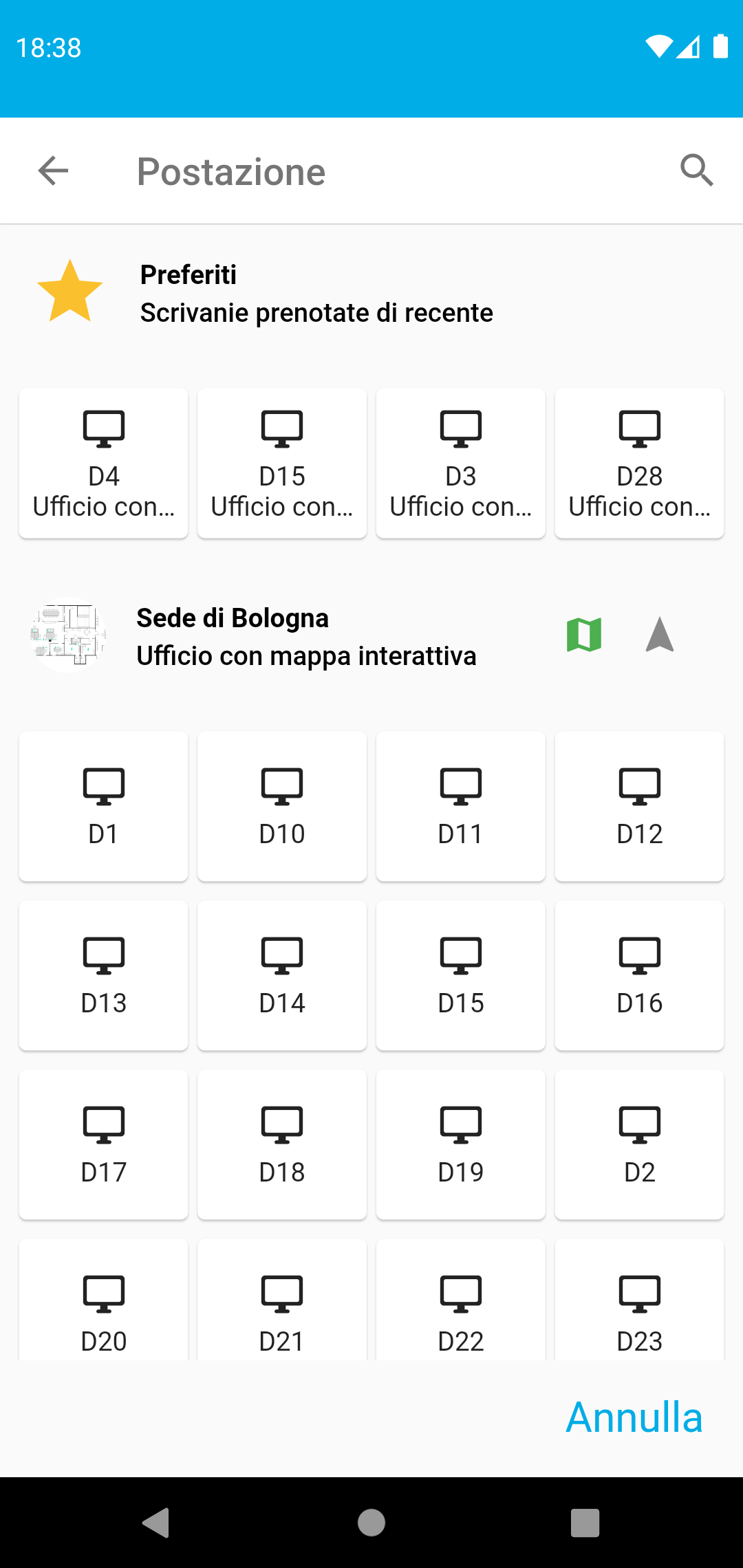Tap desk D16 tile
This screenshot has height=1568, width=743.
point(639,975)
